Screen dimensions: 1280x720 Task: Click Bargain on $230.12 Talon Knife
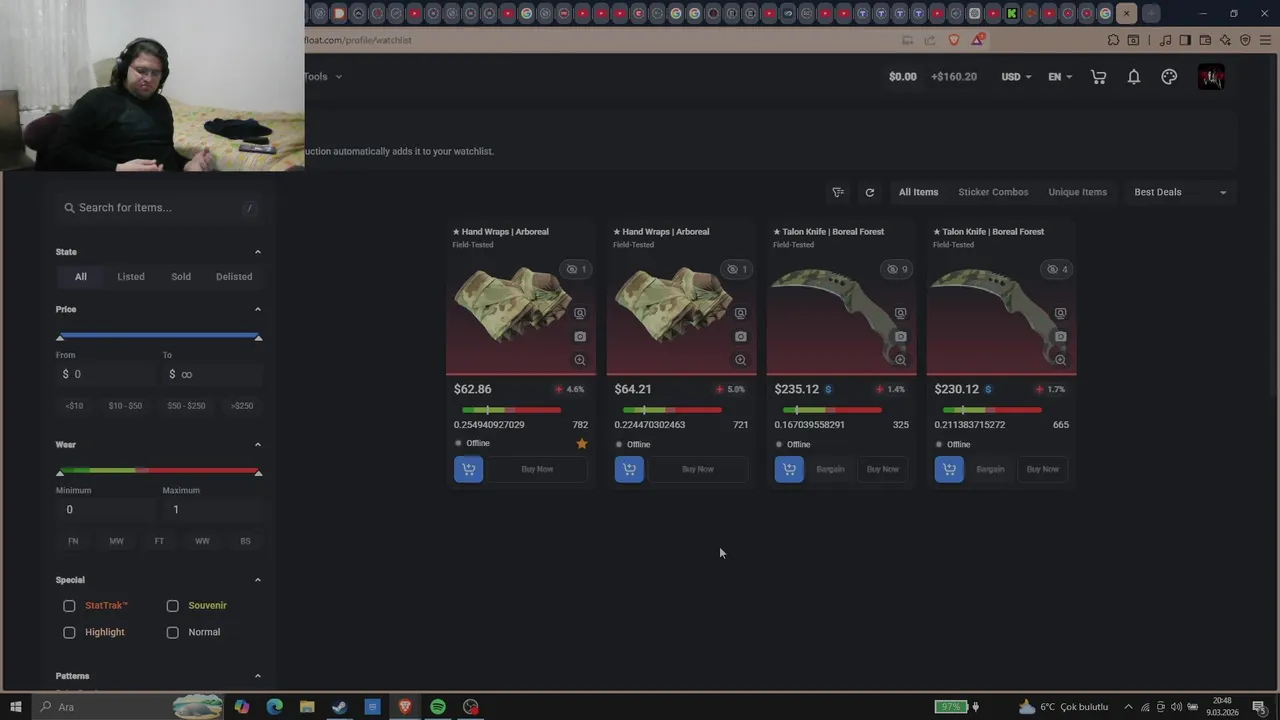pyautogui.click(x=990, y=469)
